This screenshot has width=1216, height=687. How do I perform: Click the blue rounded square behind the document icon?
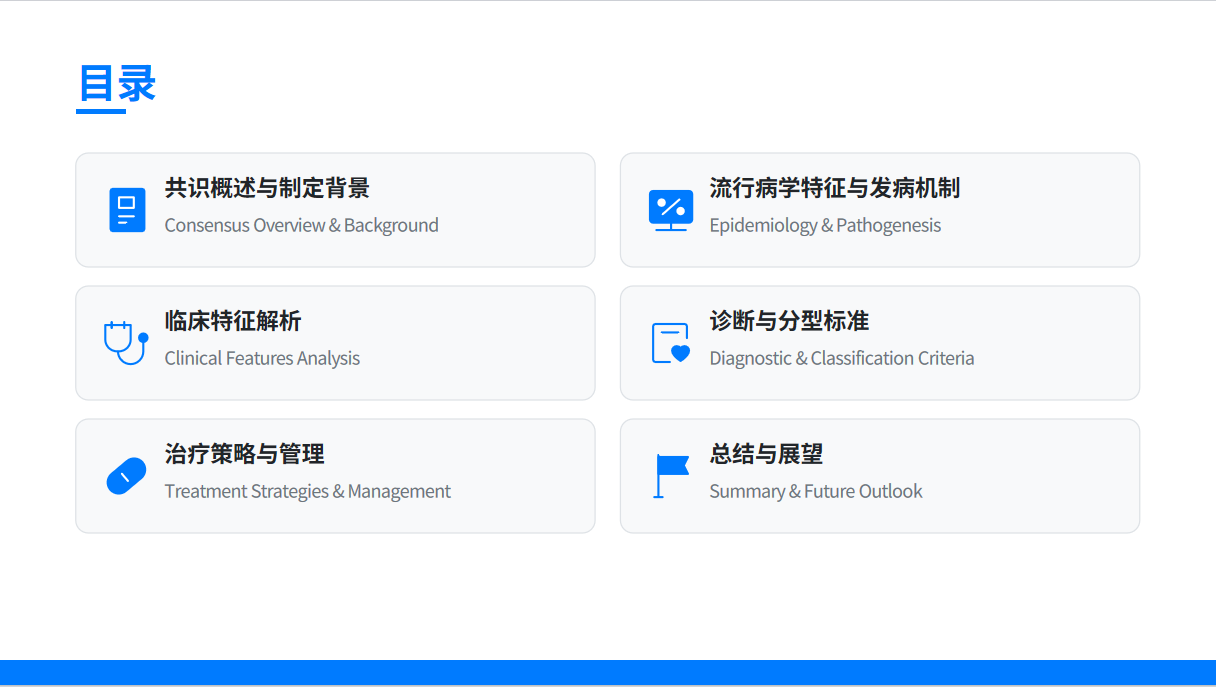coord(127,210)
